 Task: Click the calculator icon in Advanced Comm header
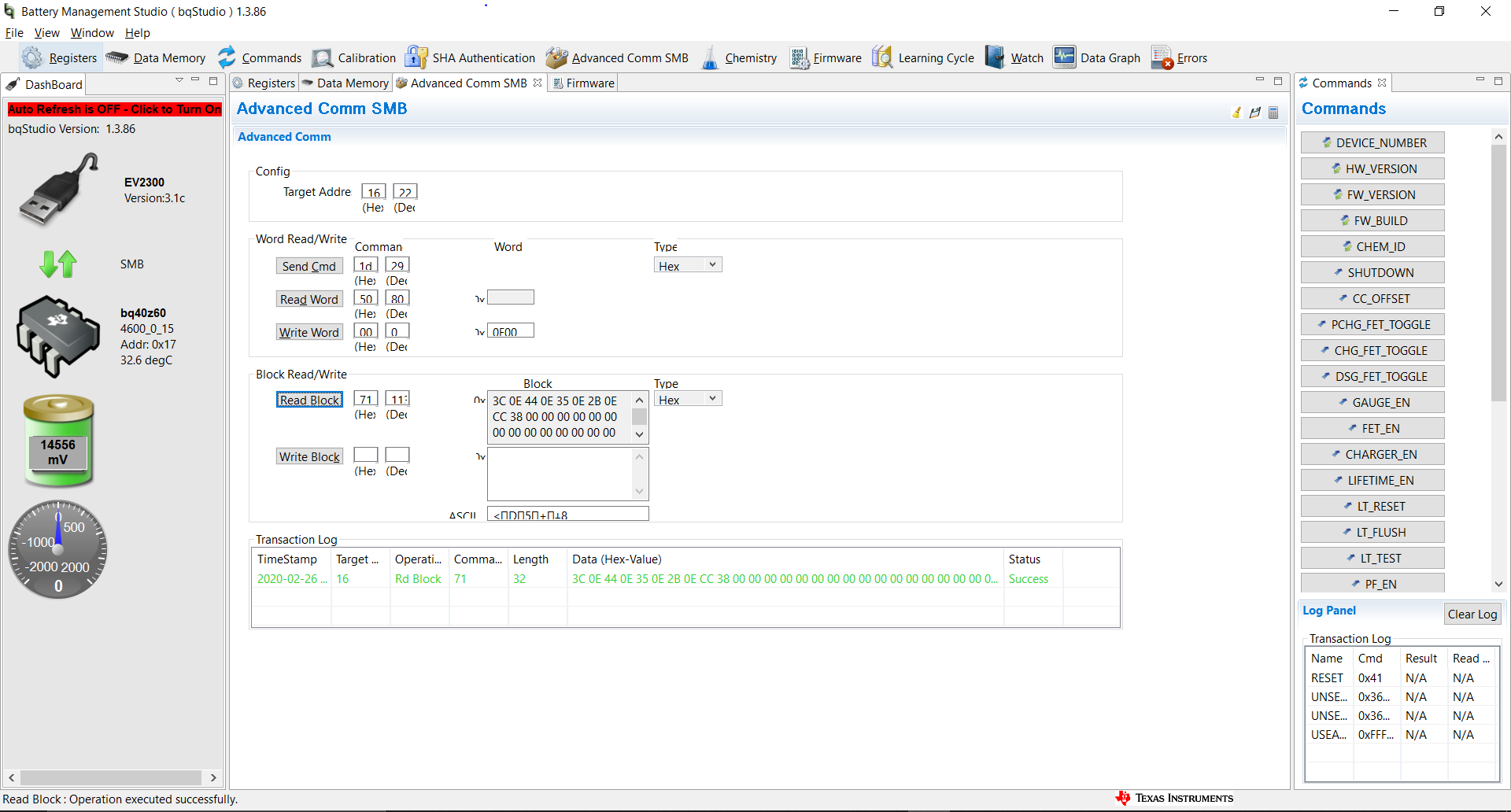(x=1273, y=113)
